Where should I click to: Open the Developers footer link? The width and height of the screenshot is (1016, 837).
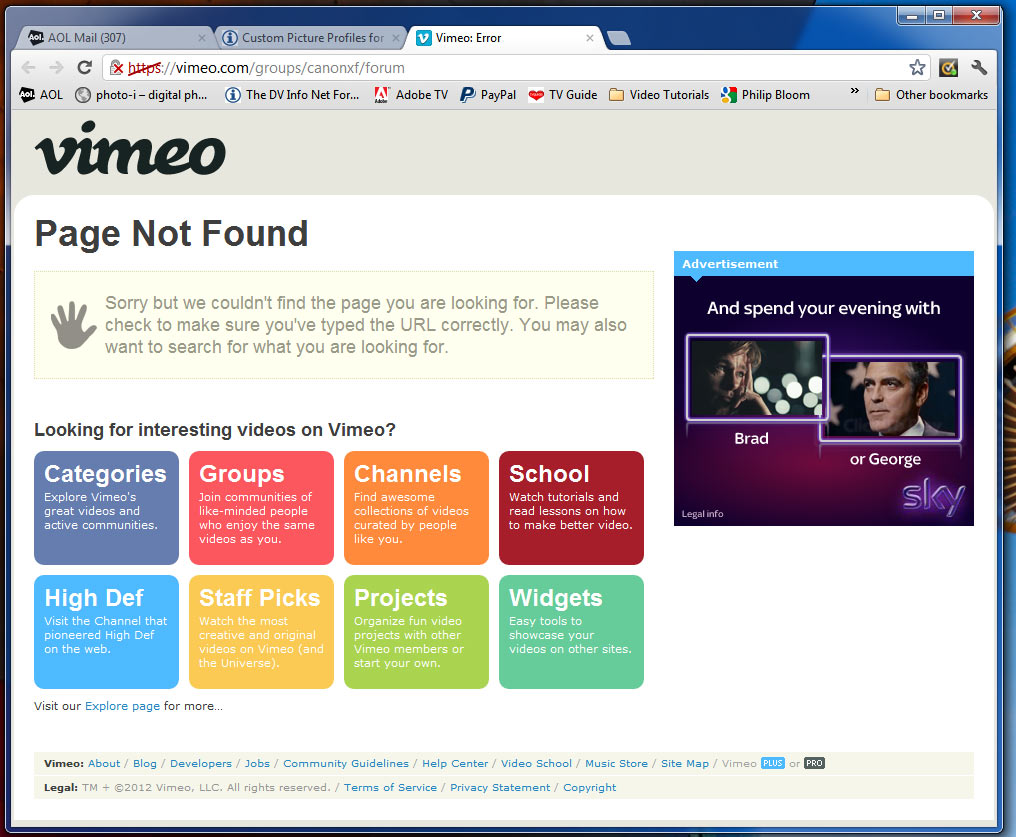[x=201, y=763]
